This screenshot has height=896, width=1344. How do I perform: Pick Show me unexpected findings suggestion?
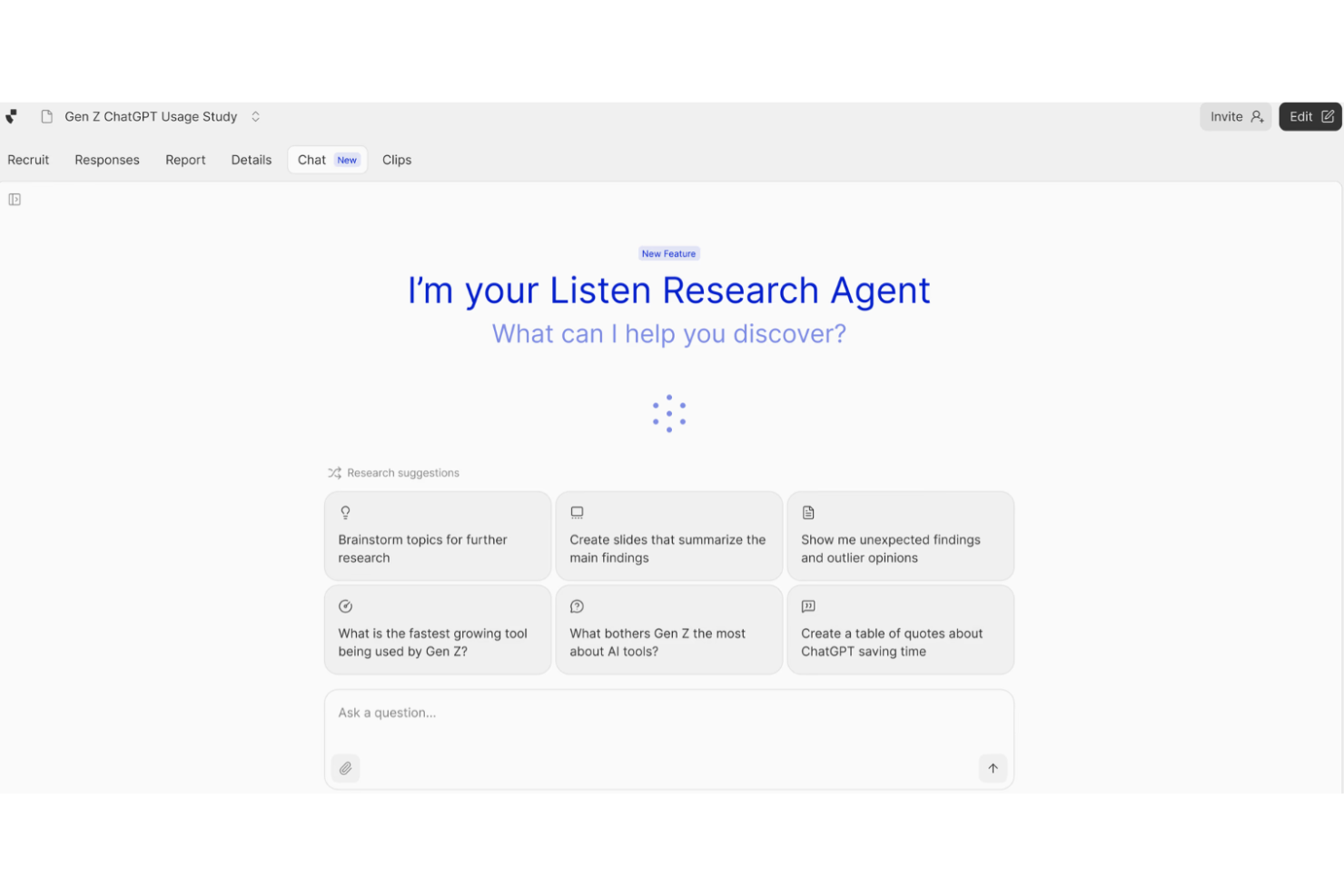pos(901,536)
